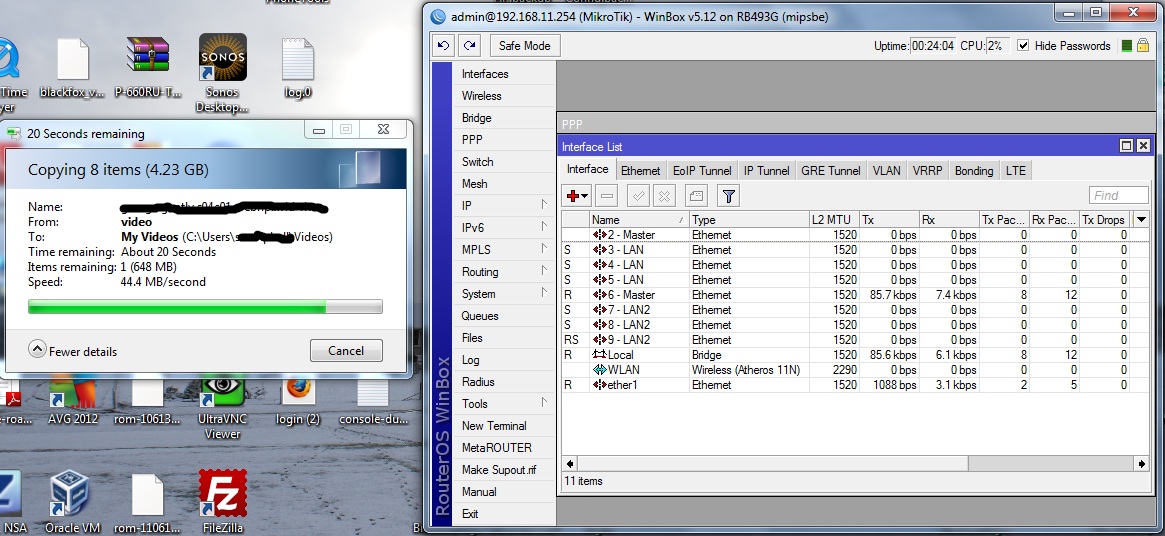Collapse copy dialog with Fewer details
The image size is (1165, 536).
(73, 351)
